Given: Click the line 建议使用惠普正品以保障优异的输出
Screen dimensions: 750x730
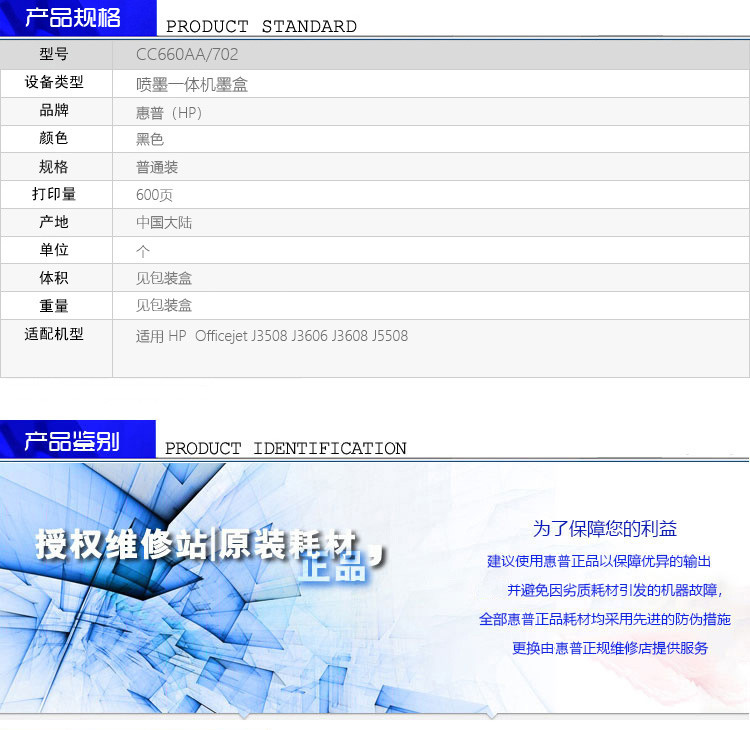Looking at the screenshot, I should tap(599, 561).
